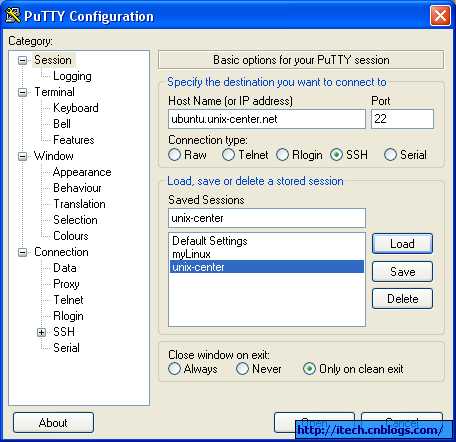Click the Port number field
The image size is (456, 442).
click(402, 119)
